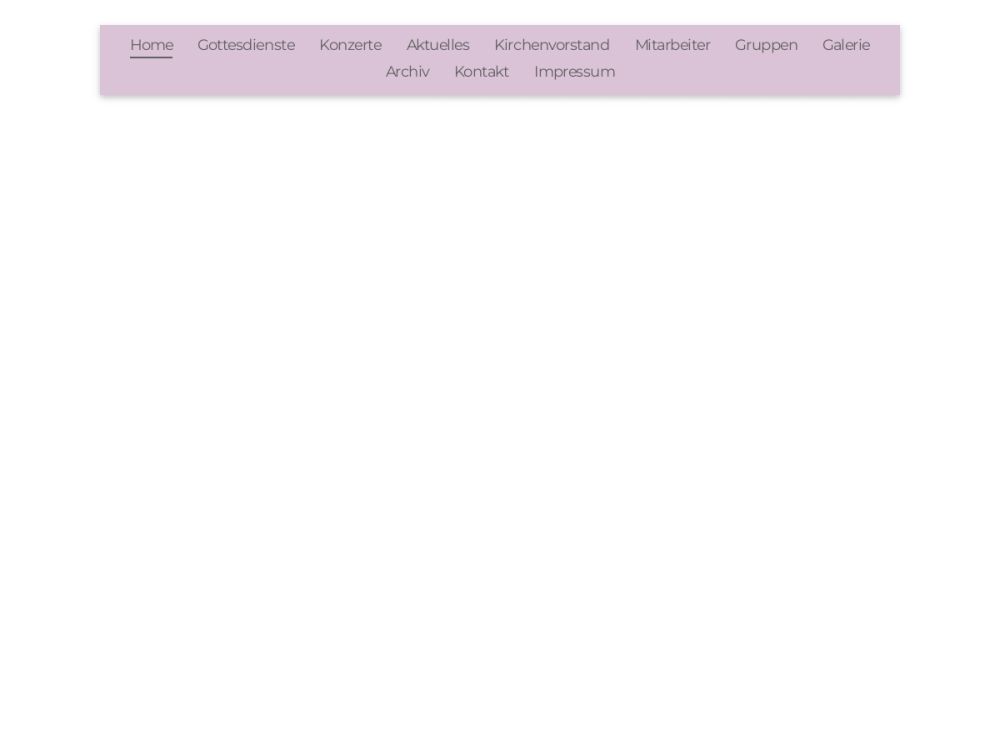This screenshot has width=1000, height=750.
Task: View staff via the Mitarbeiter link
Action: click(x=672, y=45)
